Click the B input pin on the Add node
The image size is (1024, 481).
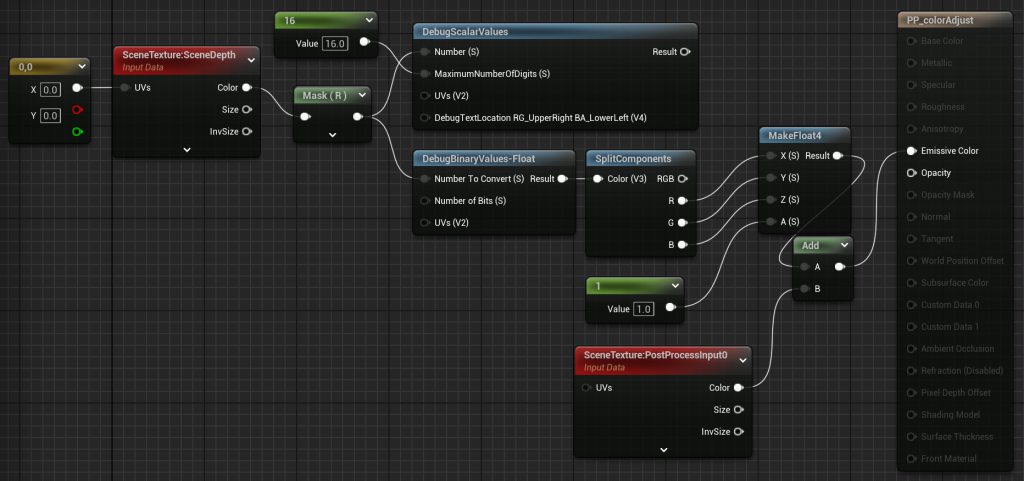[805, 288]
